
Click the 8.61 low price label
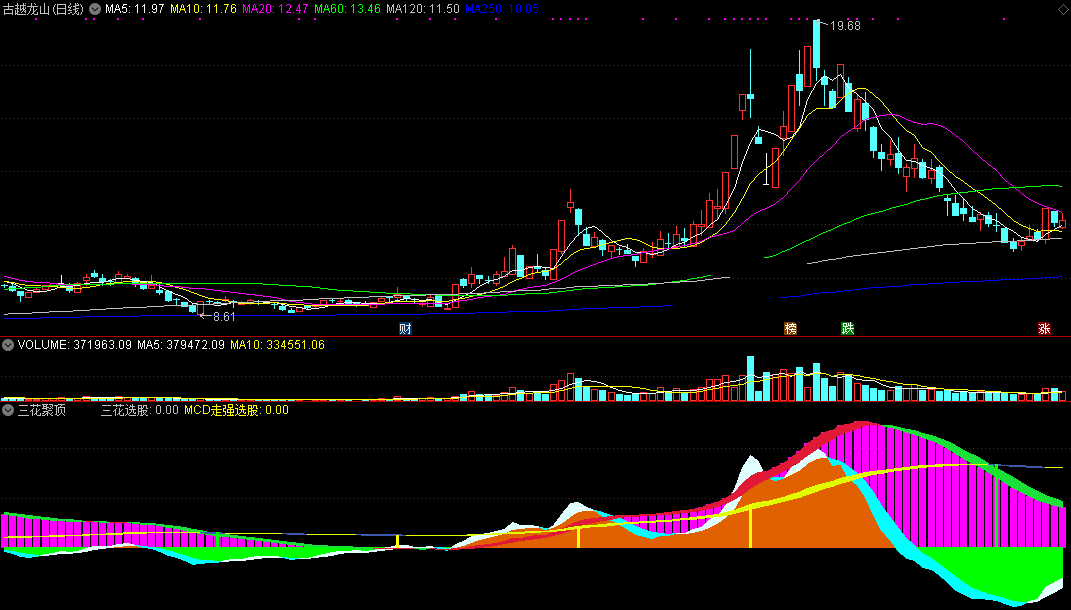coord(224,317)
